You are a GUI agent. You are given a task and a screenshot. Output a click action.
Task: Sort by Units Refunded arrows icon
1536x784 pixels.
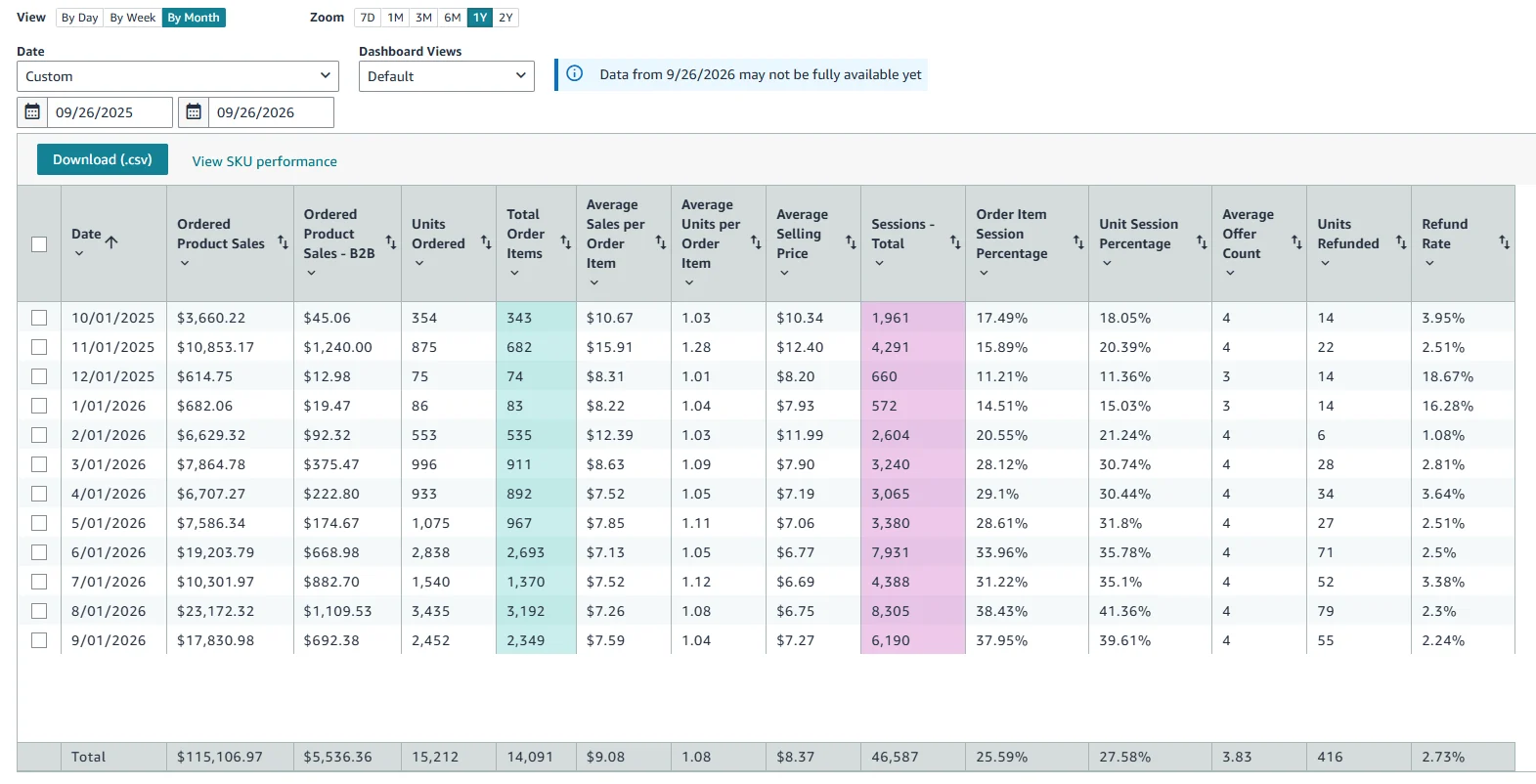(1401, 242)
